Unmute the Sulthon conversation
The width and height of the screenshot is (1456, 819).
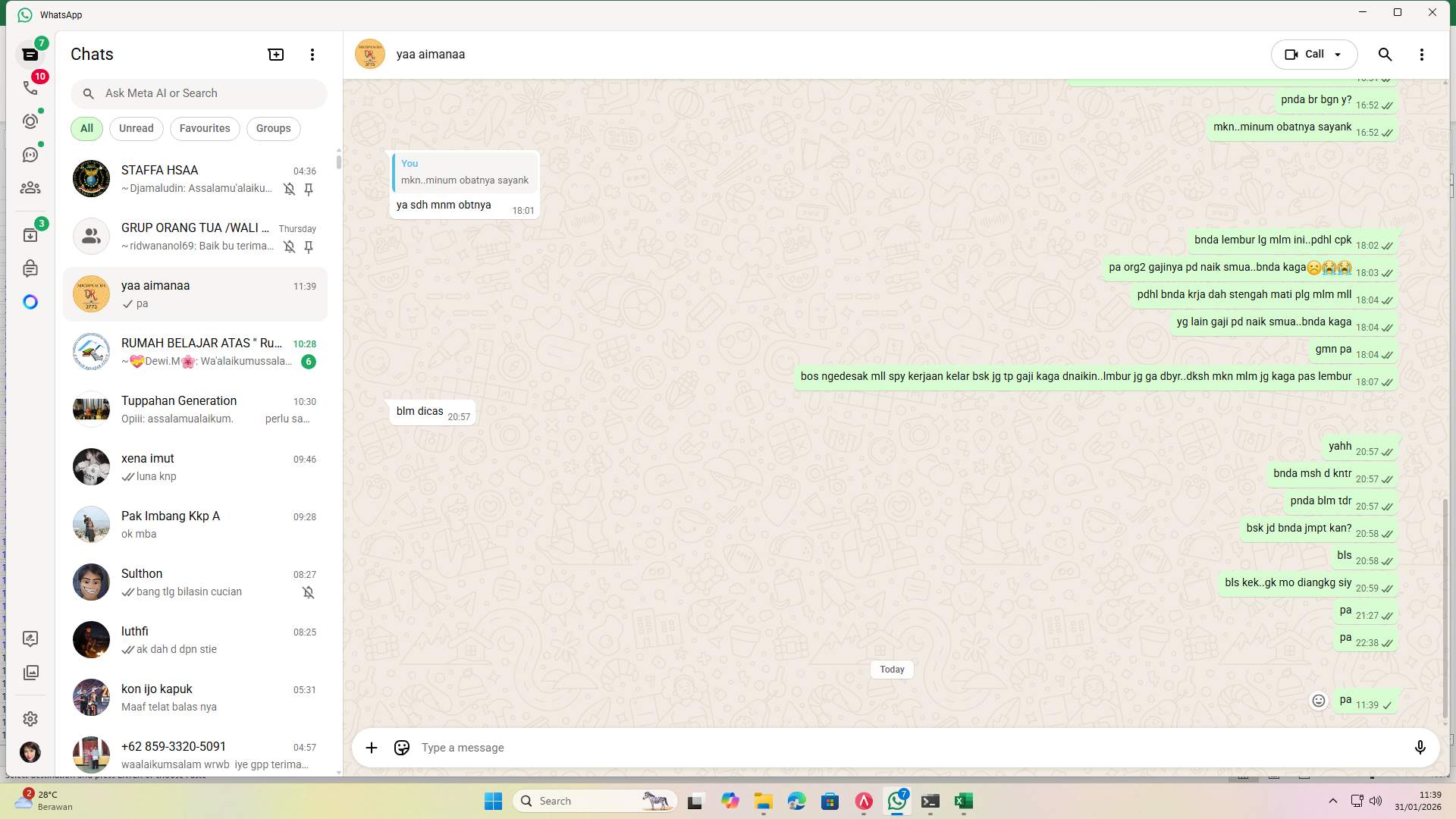(309, 591)
